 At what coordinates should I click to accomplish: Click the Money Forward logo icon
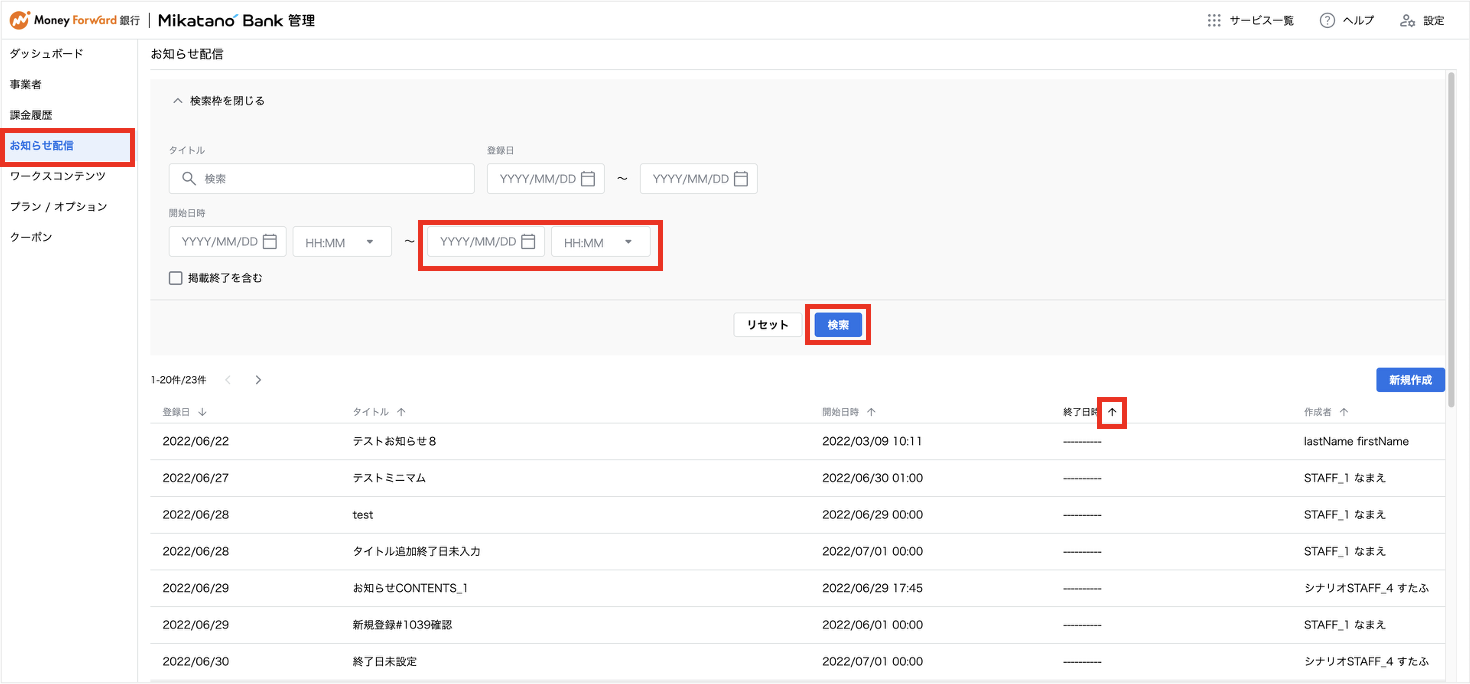[x=19, y=20]
